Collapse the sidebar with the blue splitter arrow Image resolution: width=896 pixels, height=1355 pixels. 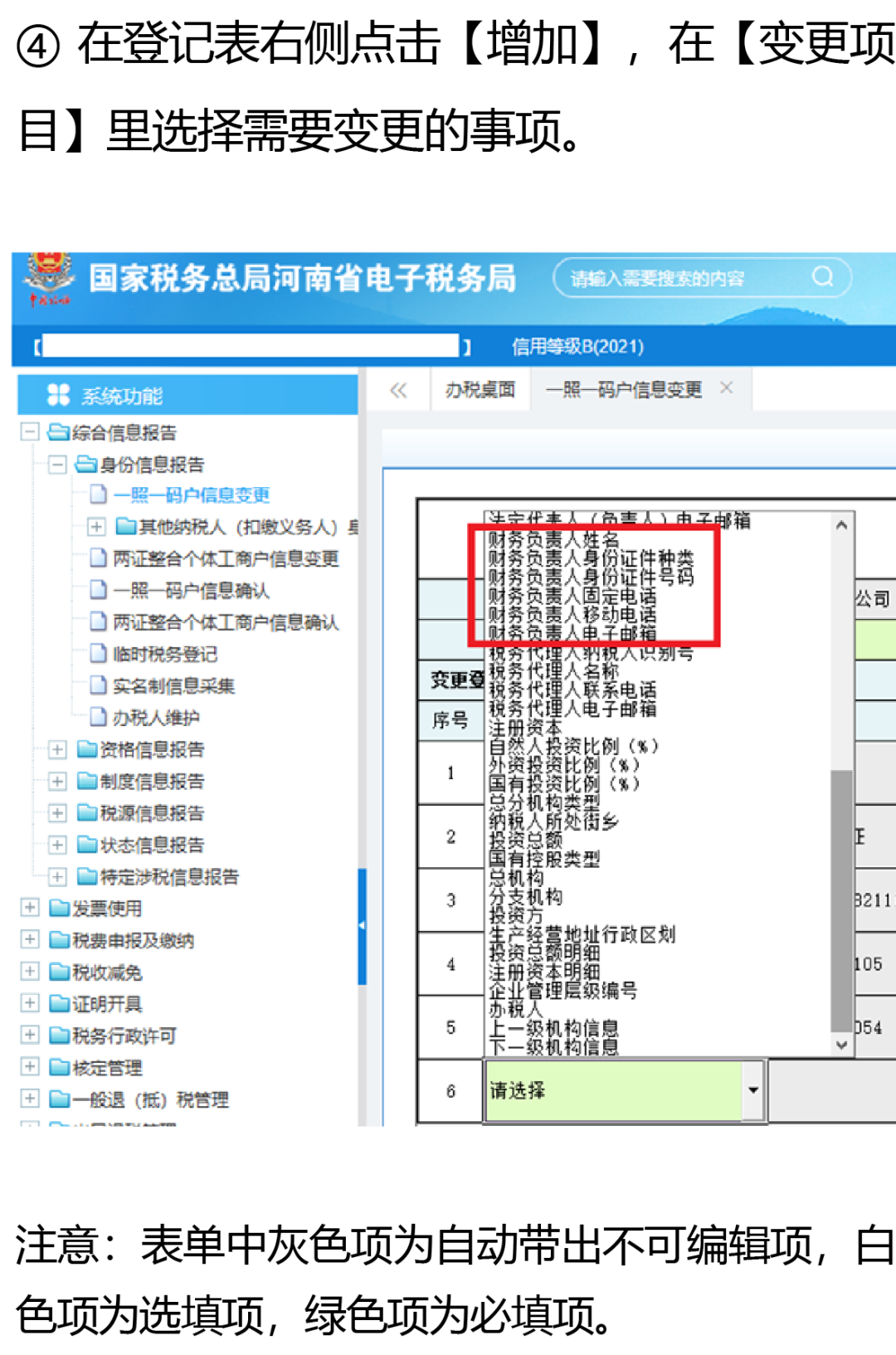[362, 925]
